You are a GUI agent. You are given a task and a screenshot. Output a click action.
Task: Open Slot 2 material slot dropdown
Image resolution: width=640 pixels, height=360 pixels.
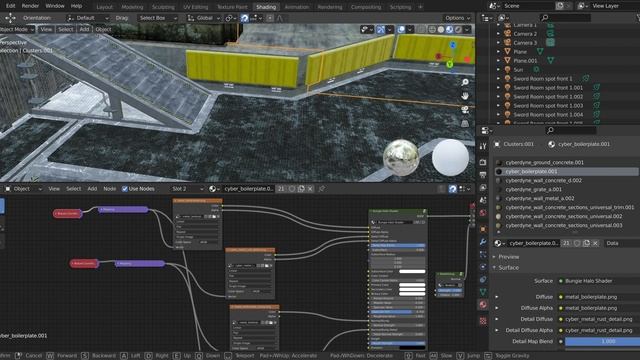pos(187,189)
